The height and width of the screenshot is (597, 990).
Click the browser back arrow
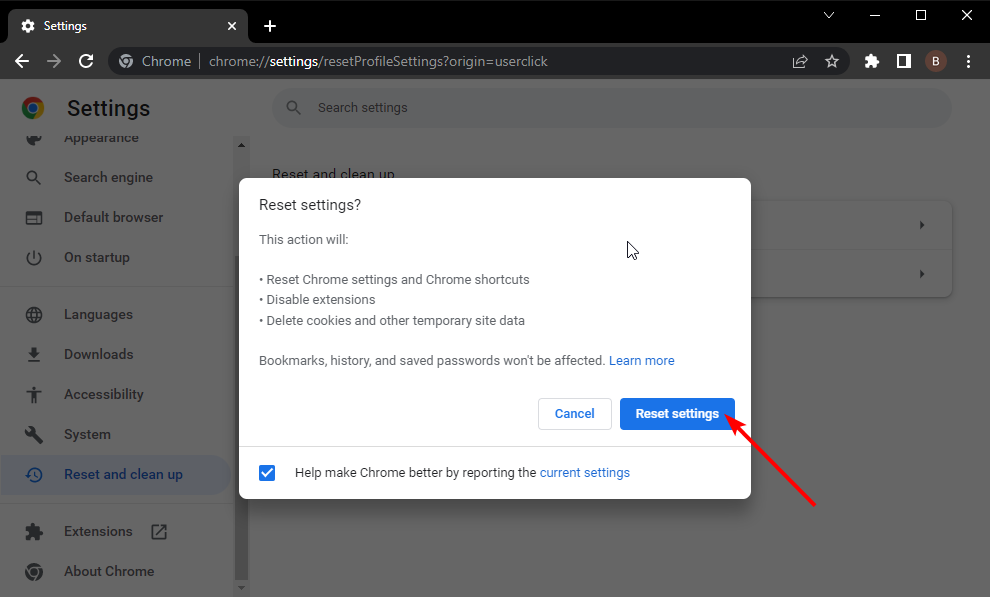tap(22, 61)
